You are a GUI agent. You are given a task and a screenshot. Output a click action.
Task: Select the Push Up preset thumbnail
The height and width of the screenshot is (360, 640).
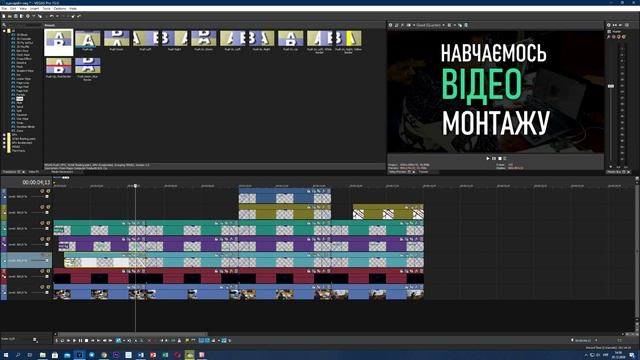tap(87, 40)
